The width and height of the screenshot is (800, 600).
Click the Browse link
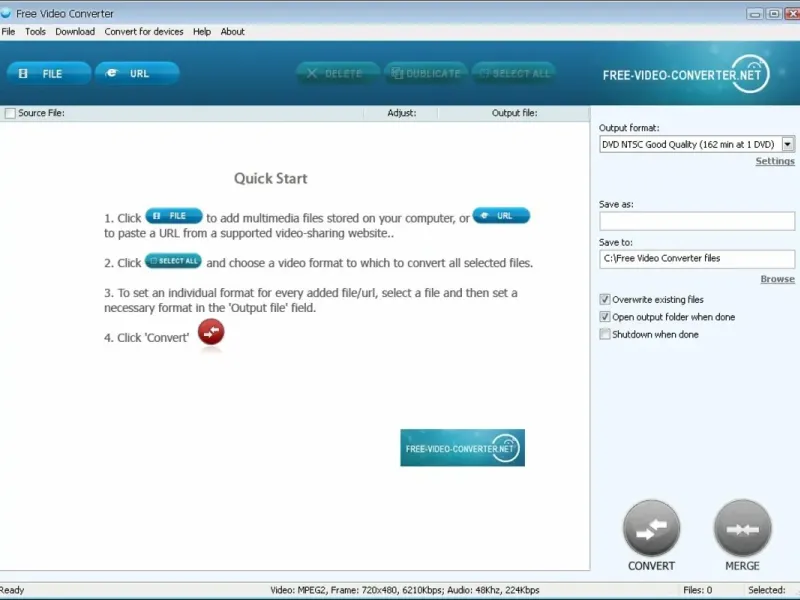pyautogui.click(x=778, y=279)
